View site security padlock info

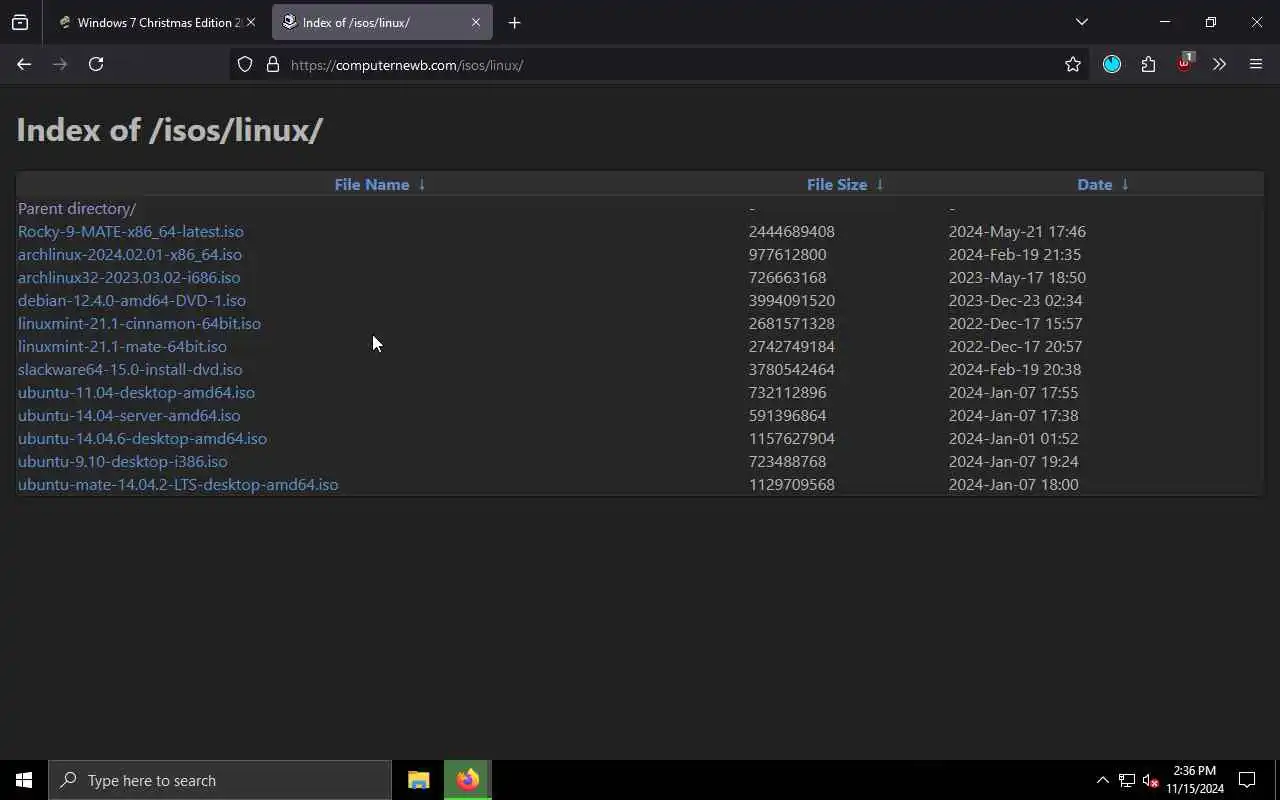coord(273,65)
